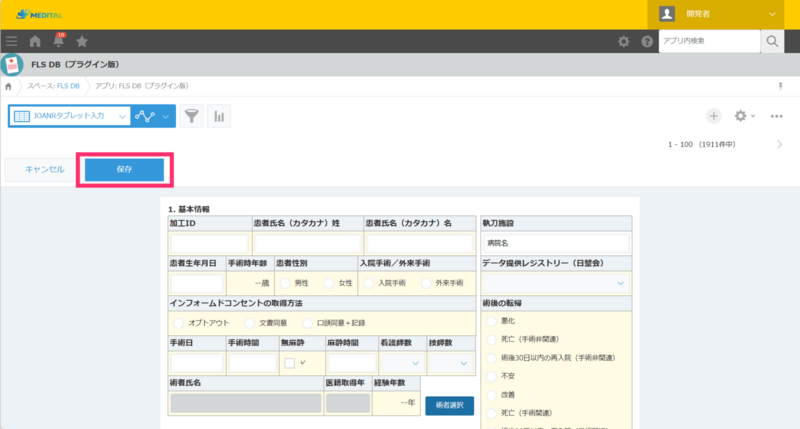Select 口頭同意＋記録 radio option
Screen dimensions: 800x429
307,323
